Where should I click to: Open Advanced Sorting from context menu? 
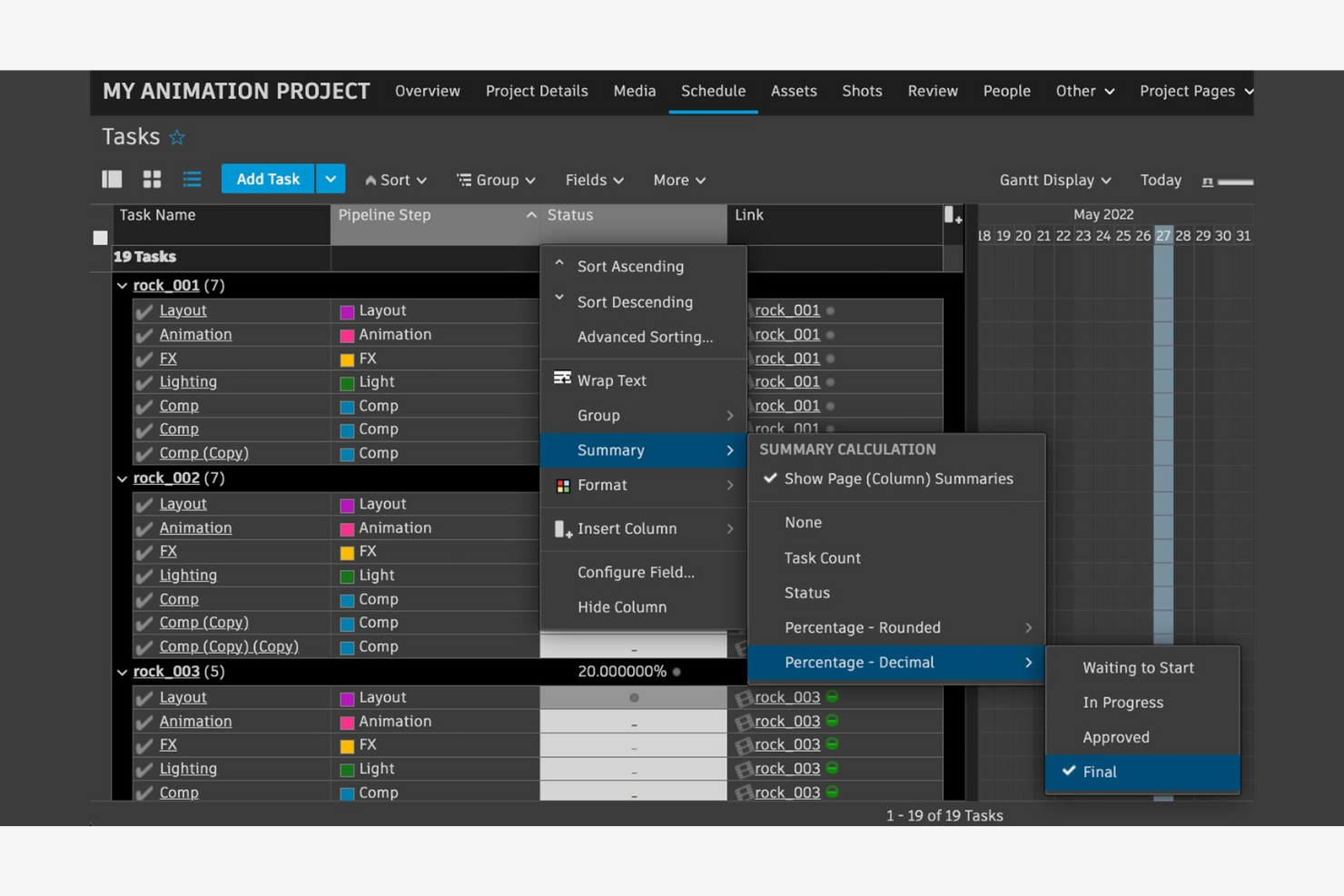pos(645,337)
